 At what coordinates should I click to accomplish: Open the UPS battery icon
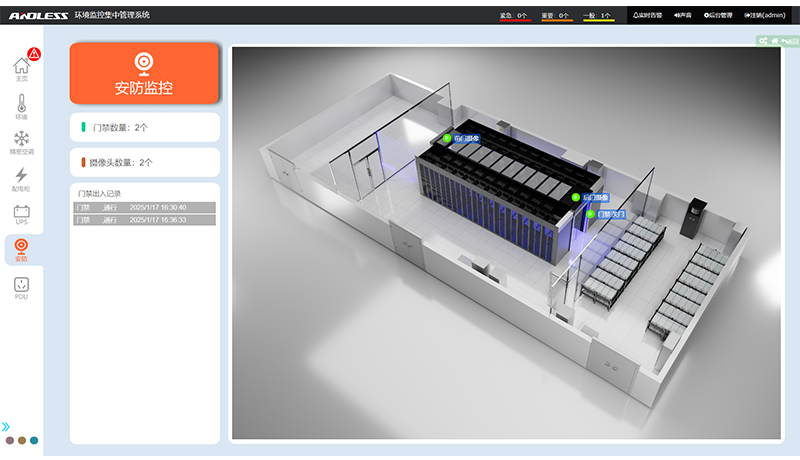pos(21,213)
